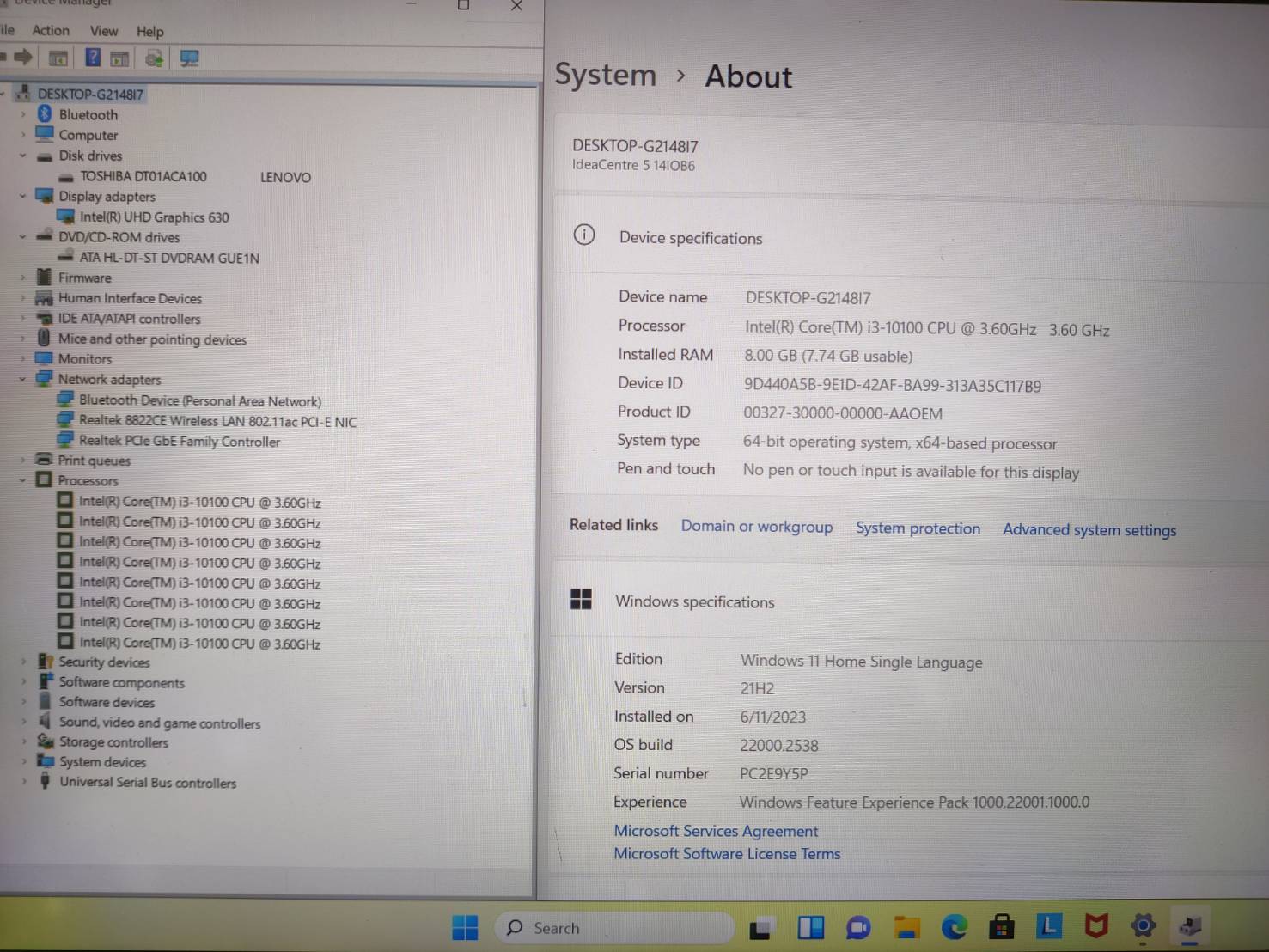Collapse the Network adapters category
The width and height of the screenshot is (1269, 952).
[23, 379]
